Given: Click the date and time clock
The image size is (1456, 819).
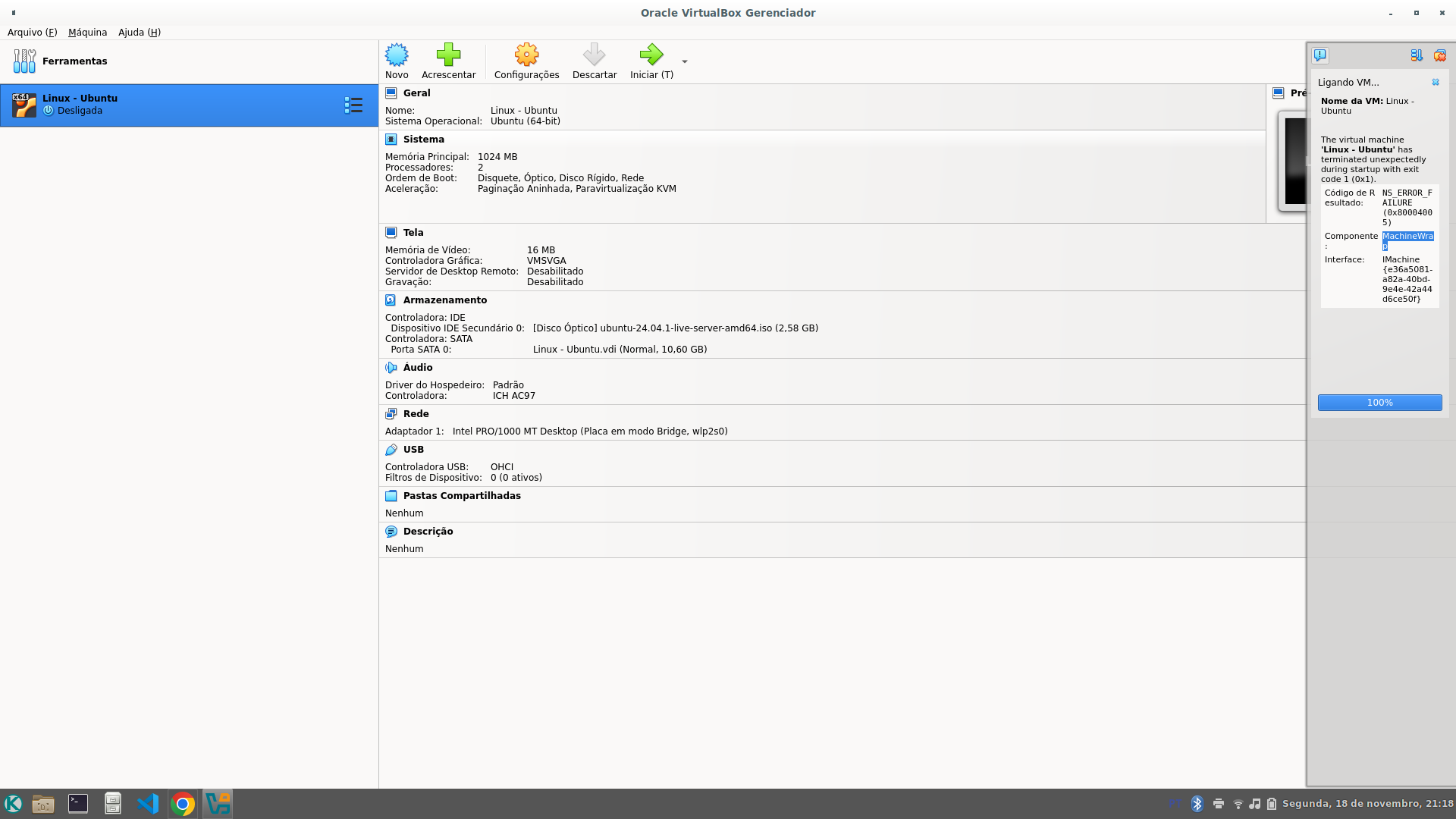Looking at the screenshot, I should pos(1367,803).
